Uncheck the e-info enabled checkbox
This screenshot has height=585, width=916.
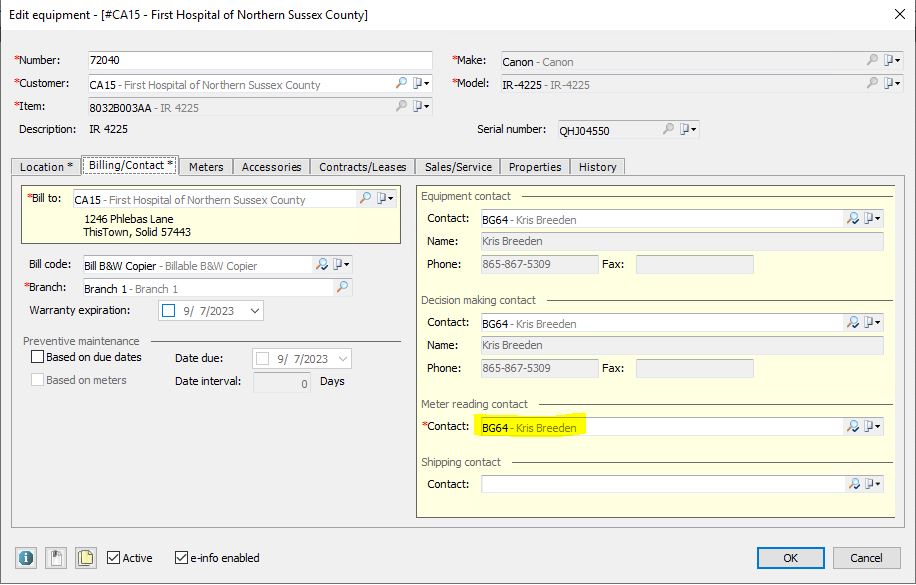click(182, 558)
